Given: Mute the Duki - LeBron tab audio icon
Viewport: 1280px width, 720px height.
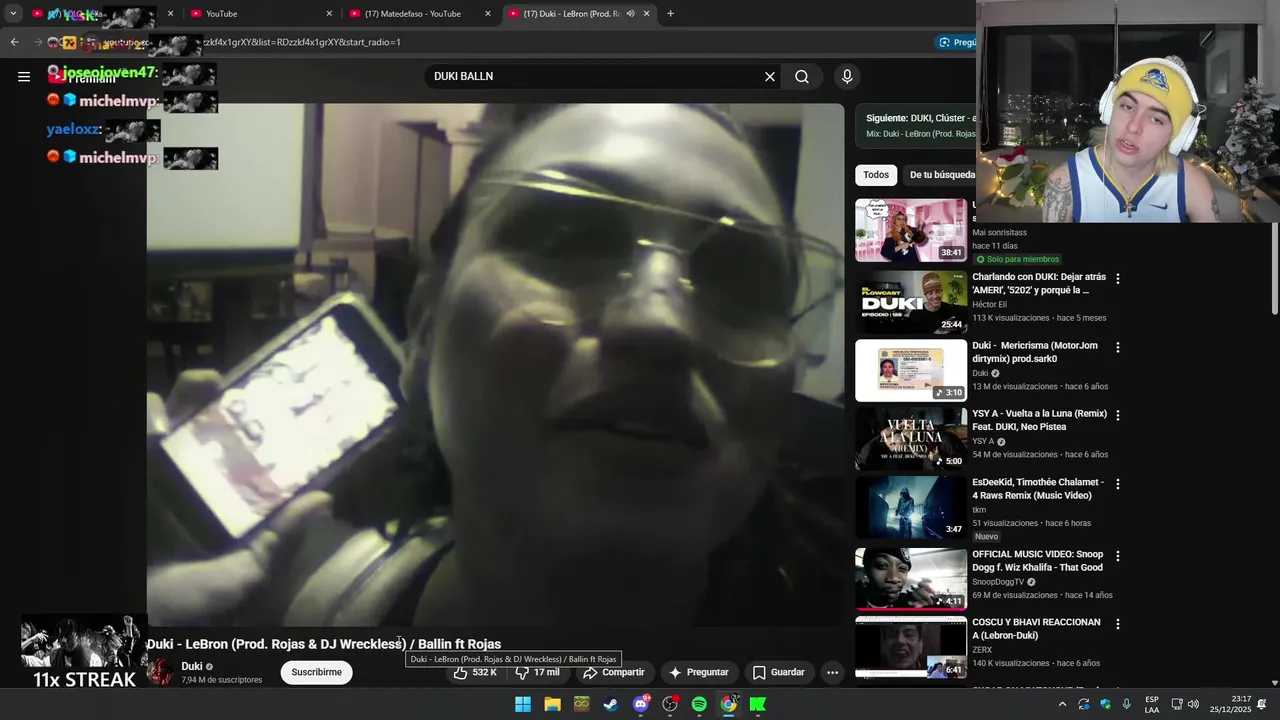Looking at the screenshot, I should (630, 14).
